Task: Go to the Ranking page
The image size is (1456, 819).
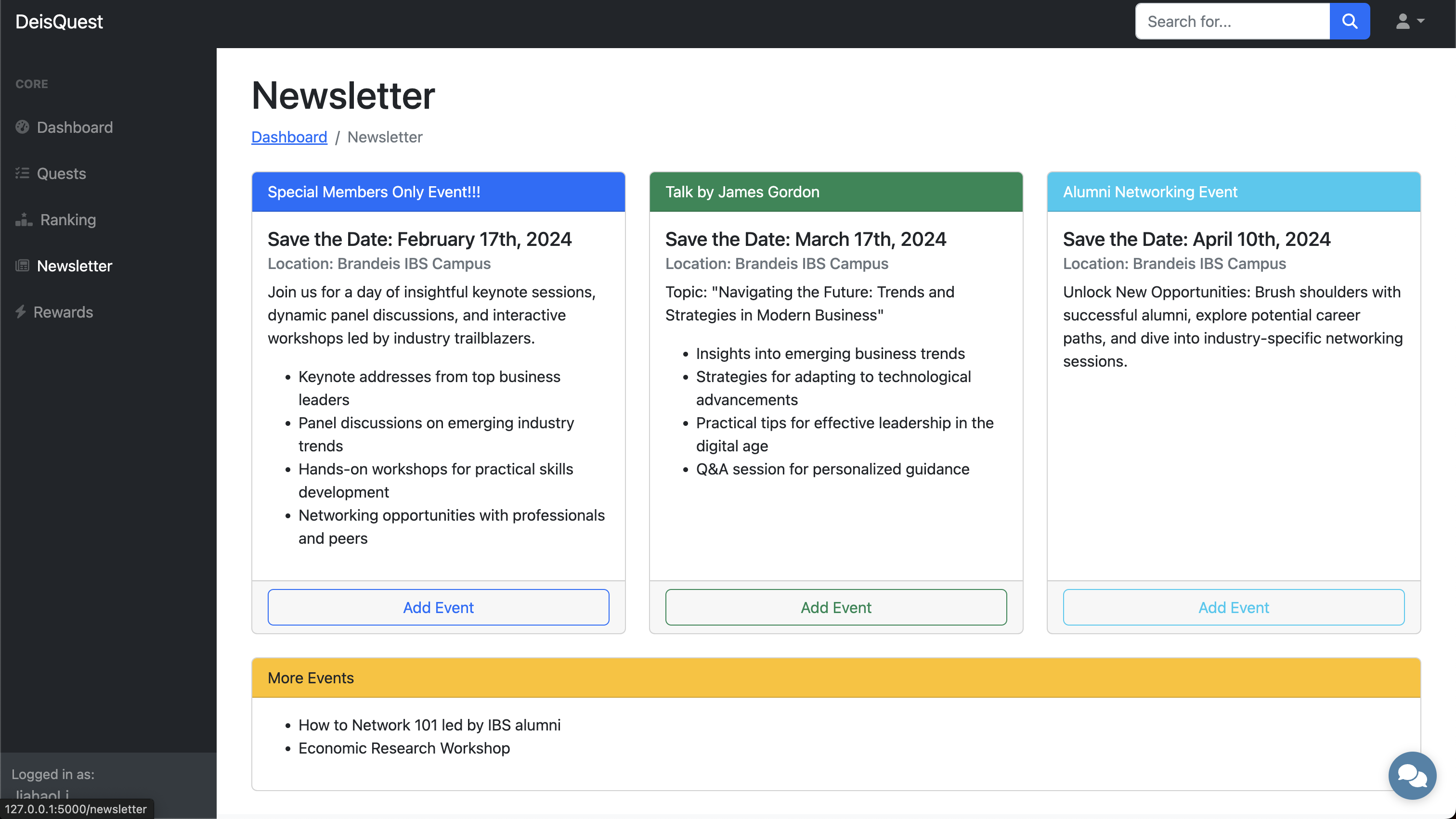Action: click(x=68, y=220)
